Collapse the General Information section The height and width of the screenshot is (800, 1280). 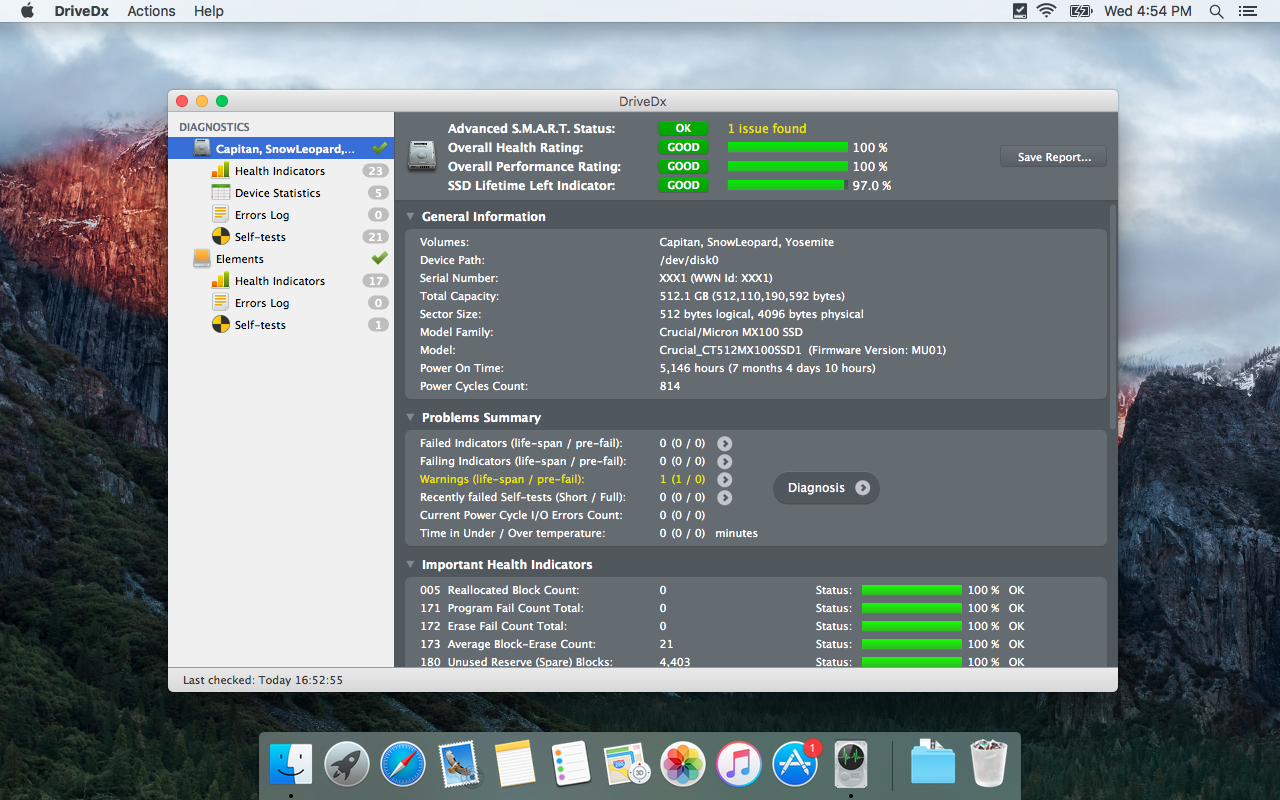tap(410, 217)
